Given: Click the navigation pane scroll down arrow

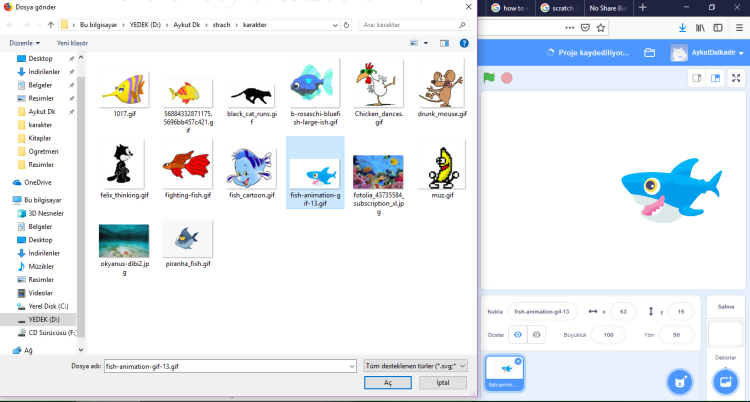Looking at the screenshot, I should (80, 350).
